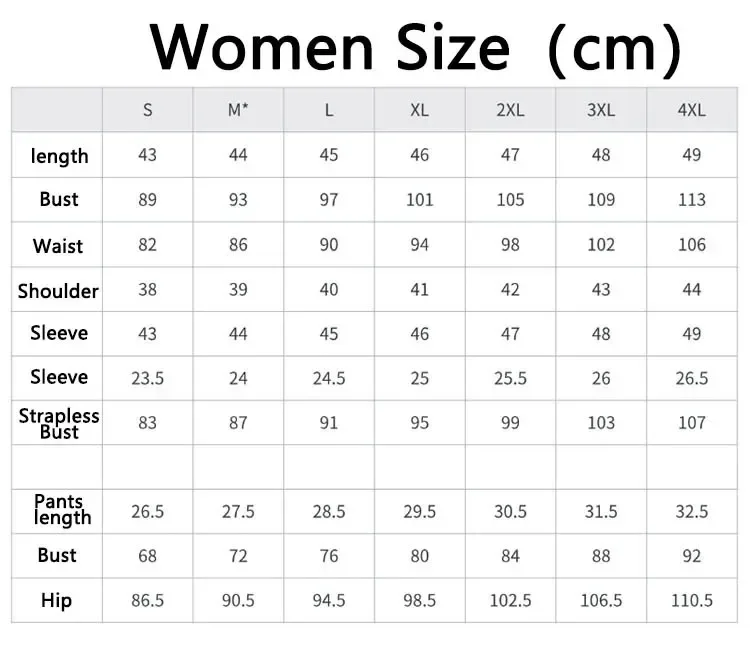Image resolution: width=750 pixels, height=655 pixels.
Task: Click the 113 bust value cell
Action: [x=691, y=200]
